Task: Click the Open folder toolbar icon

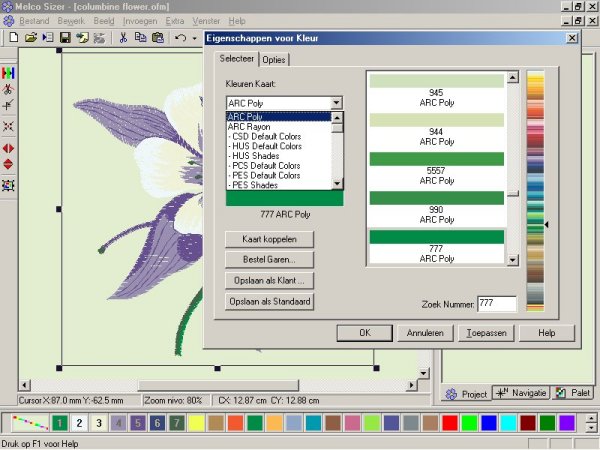Action: pyautogui.click(x=31, y=38)
